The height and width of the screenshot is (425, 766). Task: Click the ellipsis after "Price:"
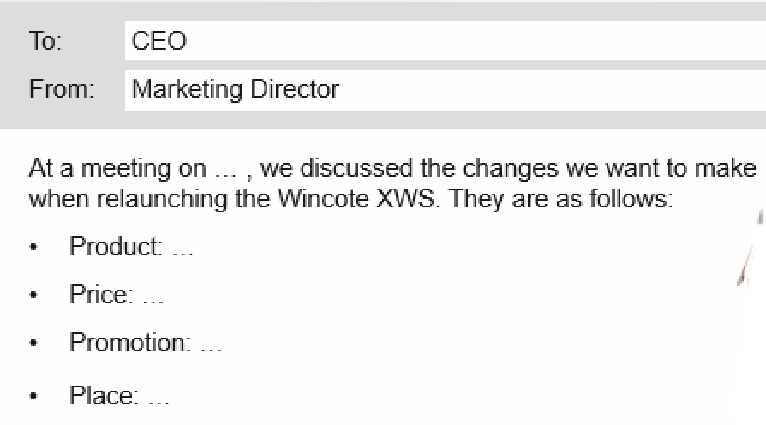(x=153, y=297)
